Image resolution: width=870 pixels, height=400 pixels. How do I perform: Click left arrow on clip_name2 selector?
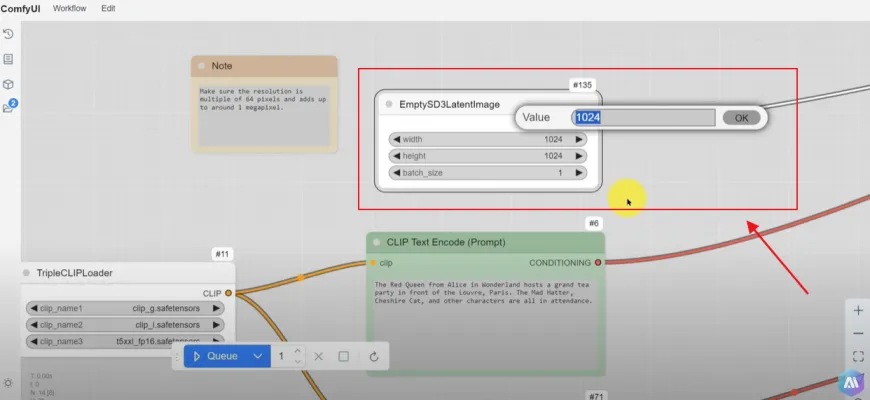33,325
